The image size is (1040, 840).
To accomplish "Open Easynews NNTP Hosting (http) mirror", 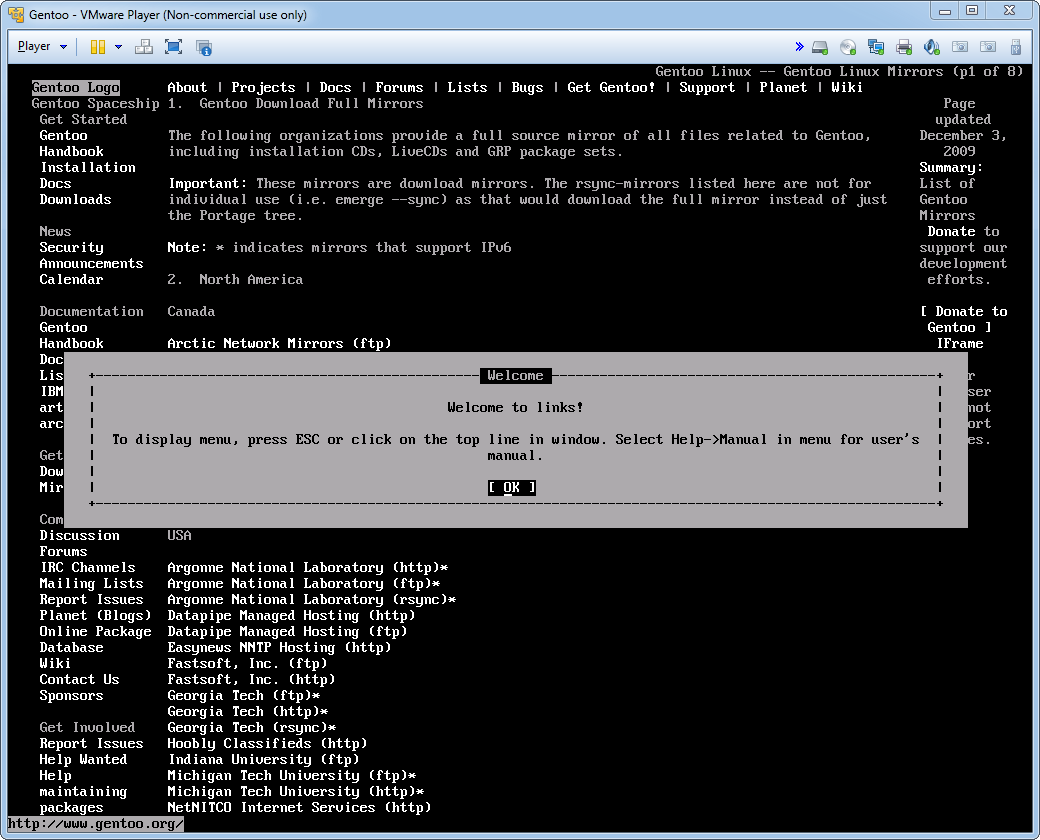I will (279, 648).
